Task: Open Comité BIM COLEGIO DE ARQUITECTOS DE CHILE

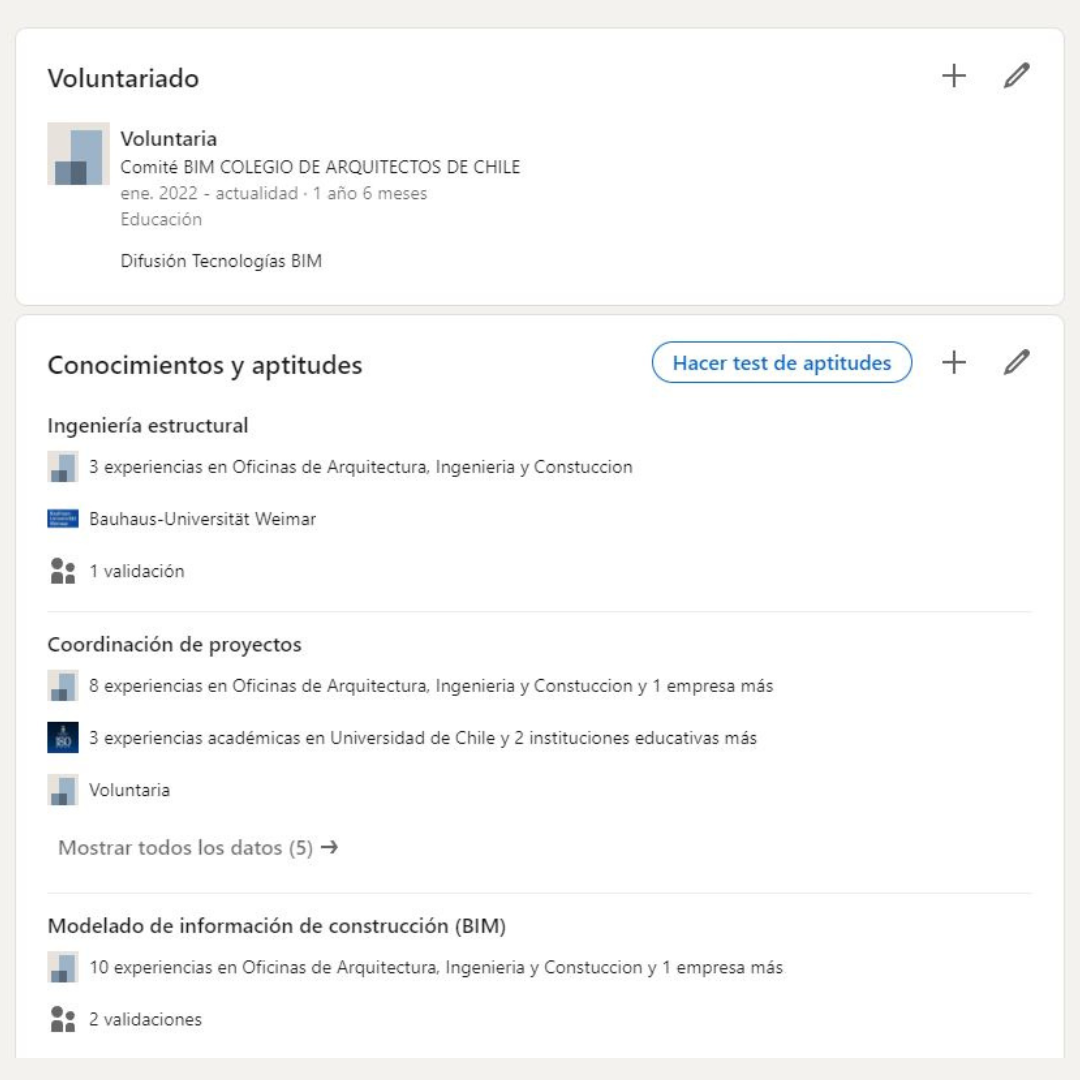Action: click(320, 167)
